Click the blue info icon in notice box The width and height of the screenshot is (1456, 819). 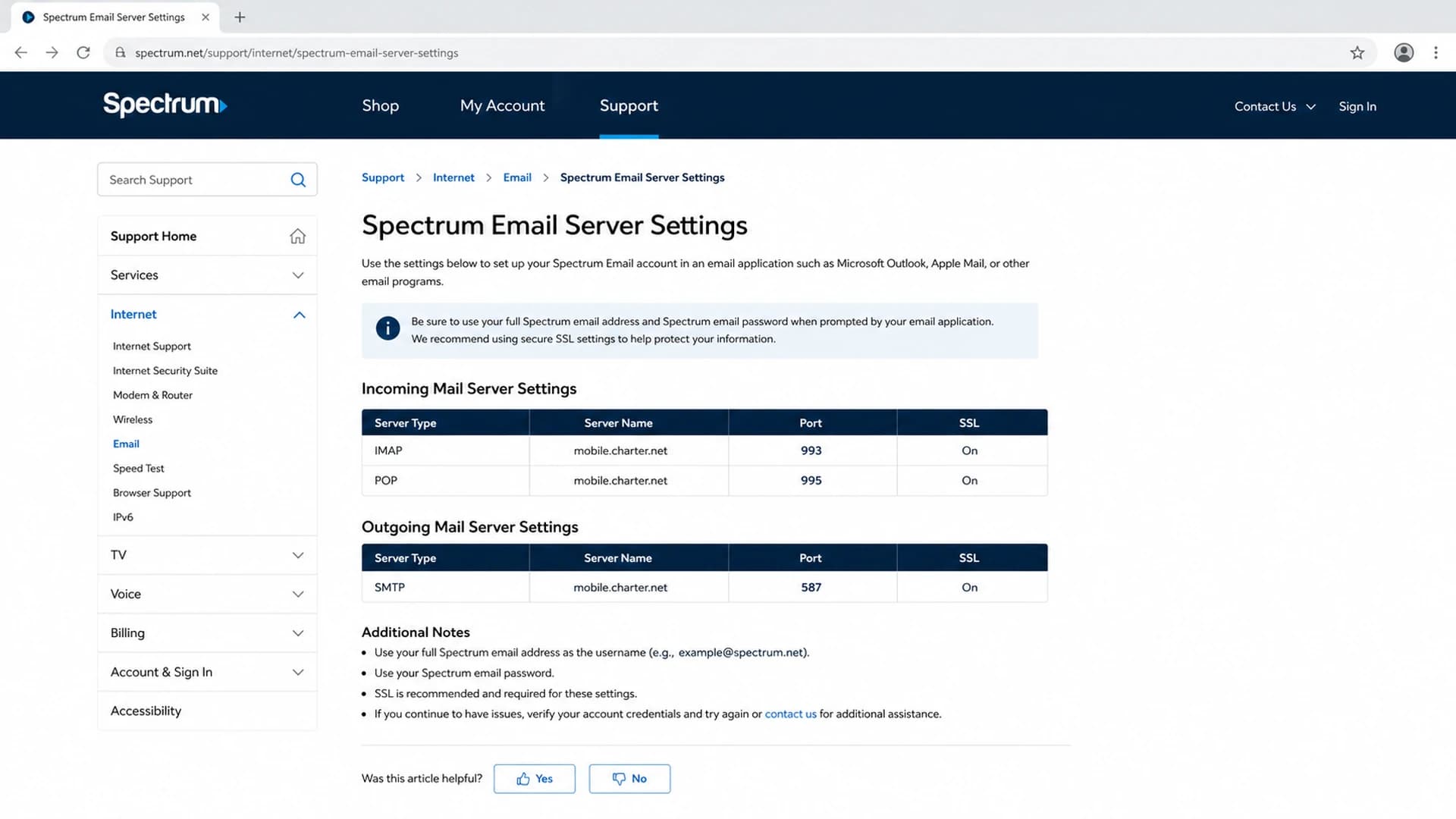pos(388,328)
